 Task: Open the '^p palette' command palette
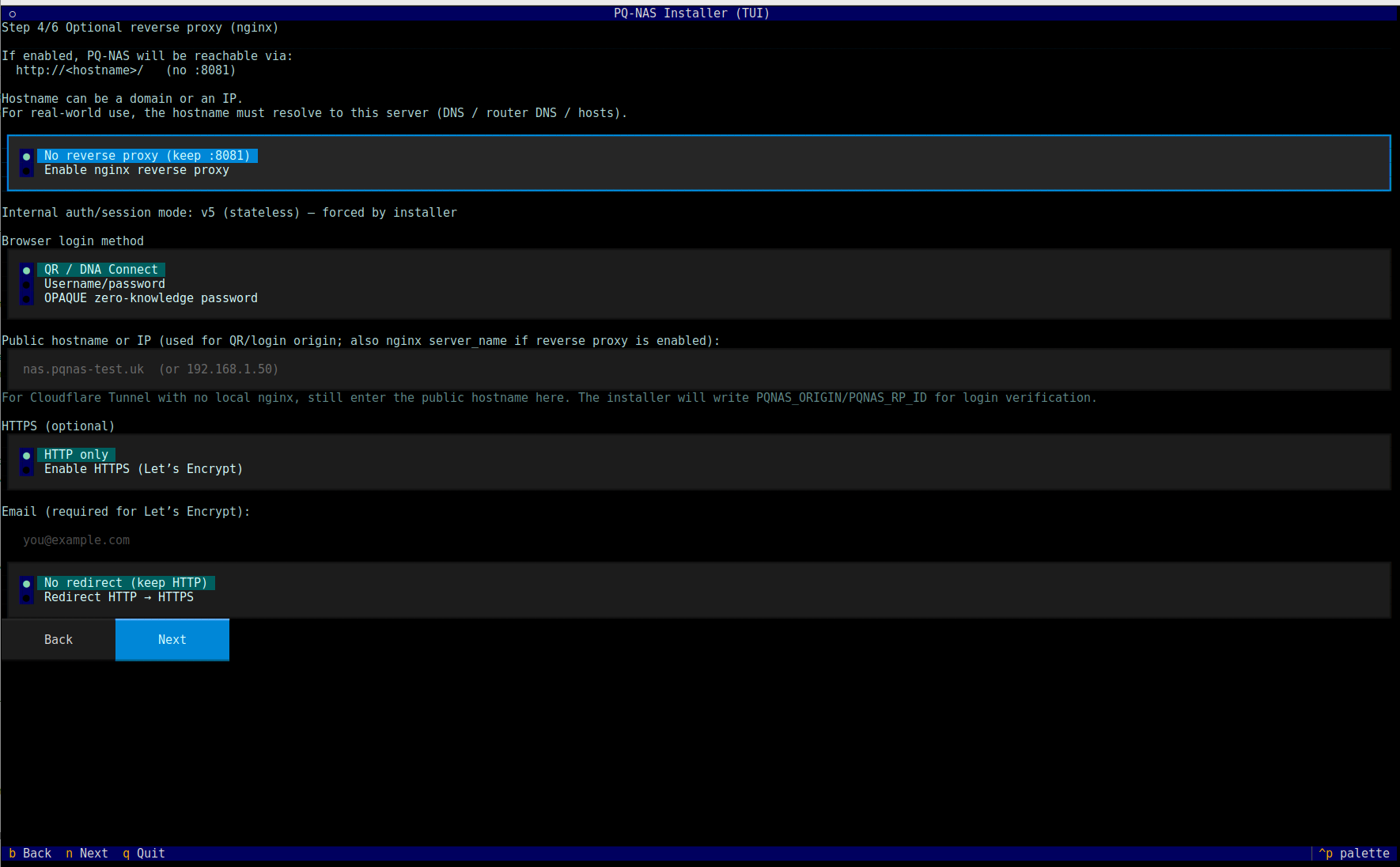1354,853
